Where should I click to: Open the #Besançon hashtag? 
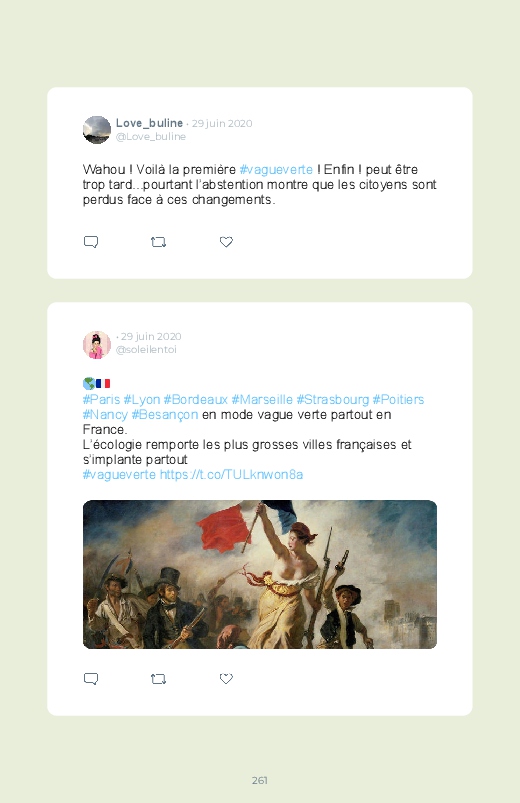click(x=164, y=414)
